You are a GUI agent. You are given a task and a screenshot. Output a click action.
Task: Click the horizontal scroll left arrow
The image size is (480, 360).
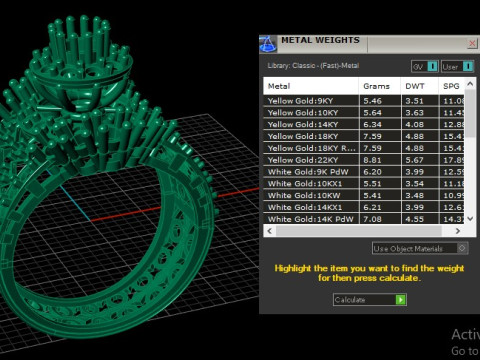pos(270,231)
